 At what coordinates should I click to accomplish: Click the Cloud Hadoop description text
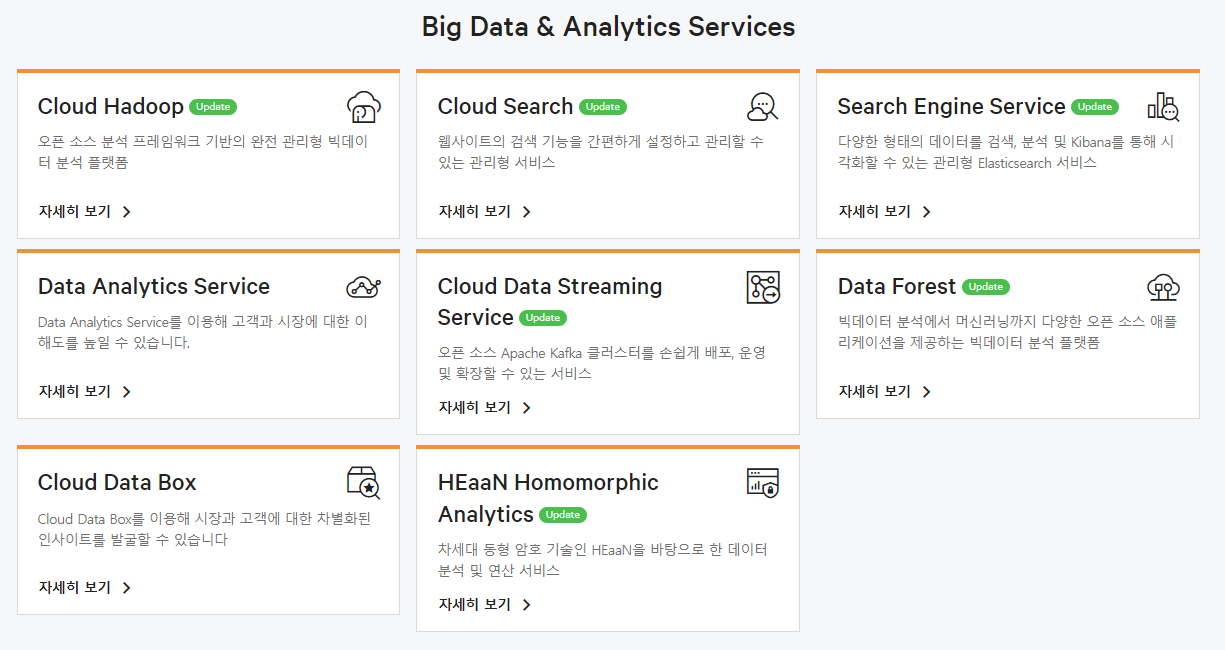pyautogui.click(x=203, y=152)
